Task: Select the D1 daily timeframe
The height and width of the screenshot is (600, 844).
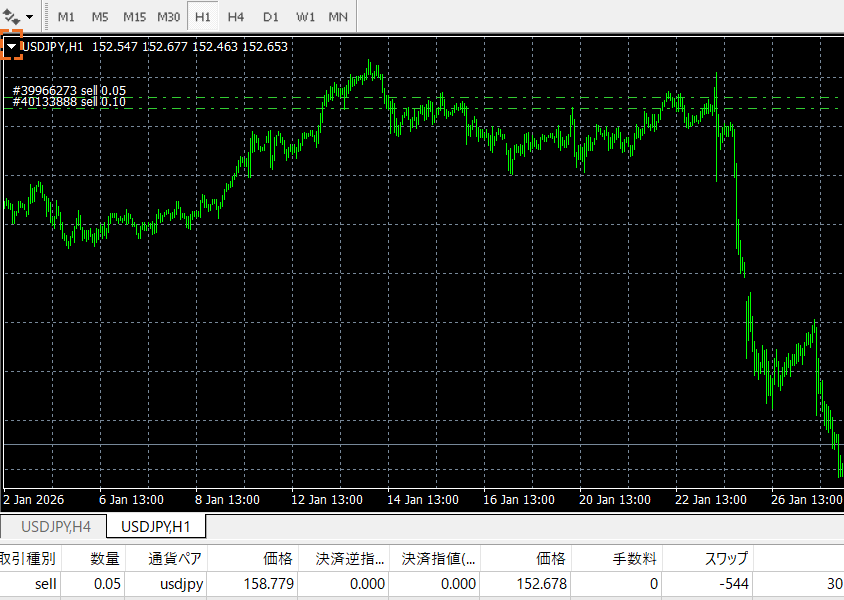Action: 270,16
